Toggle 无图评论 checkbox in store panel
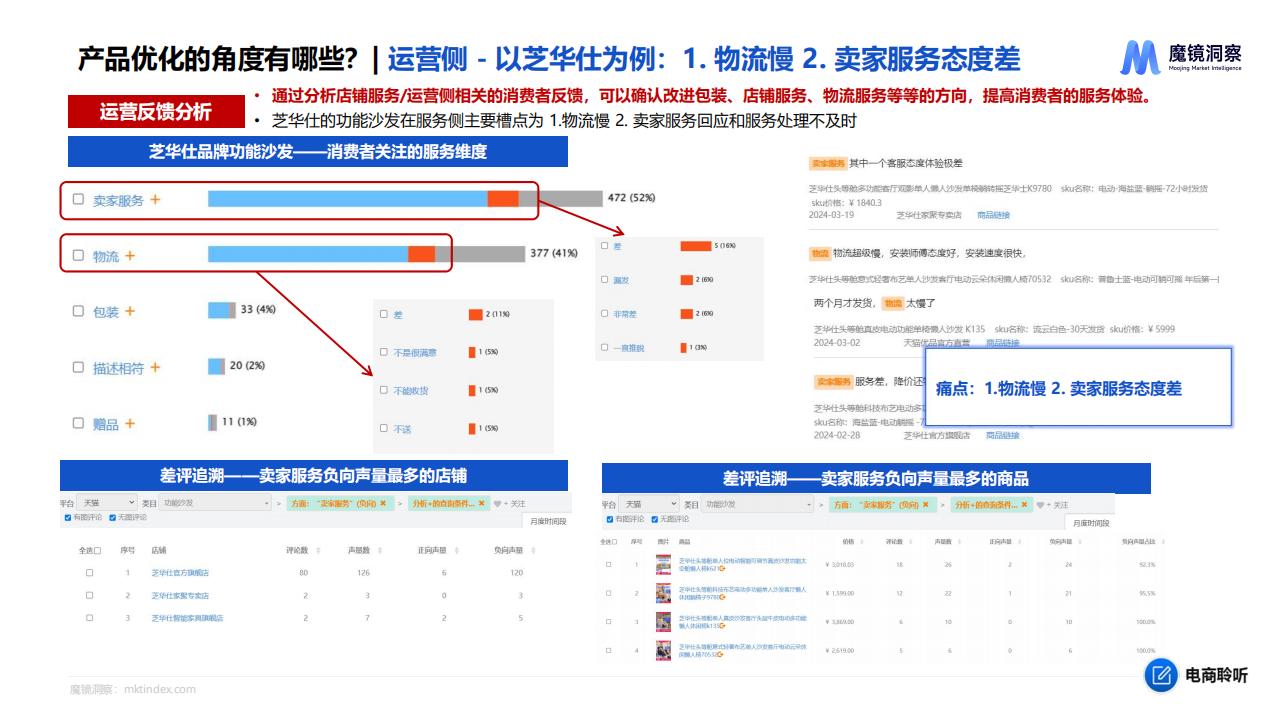This screenshot has height=720, width=1280. 112,518
